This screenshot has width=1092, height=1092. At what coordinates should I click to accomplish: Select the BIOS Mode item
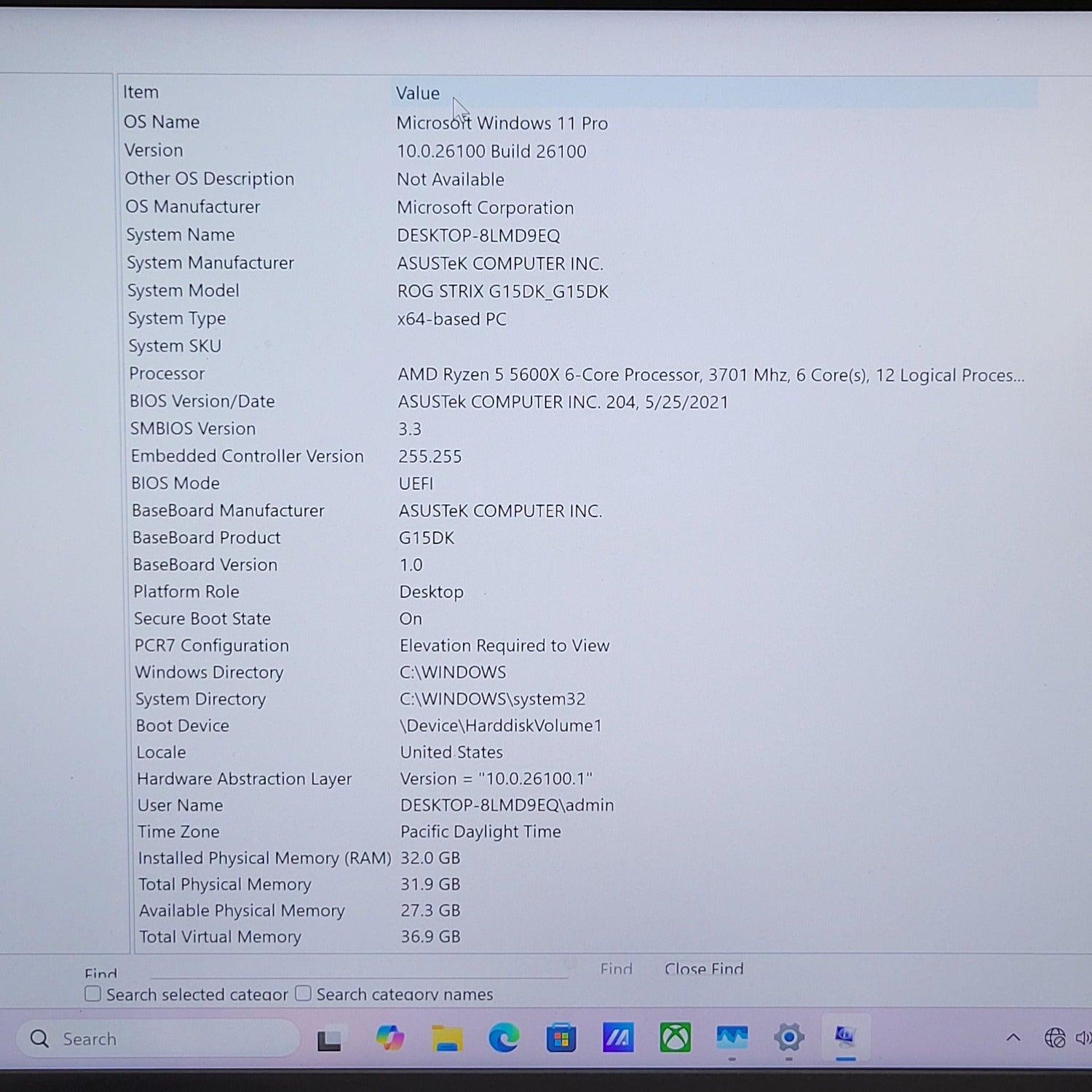[x=175, y=483]
